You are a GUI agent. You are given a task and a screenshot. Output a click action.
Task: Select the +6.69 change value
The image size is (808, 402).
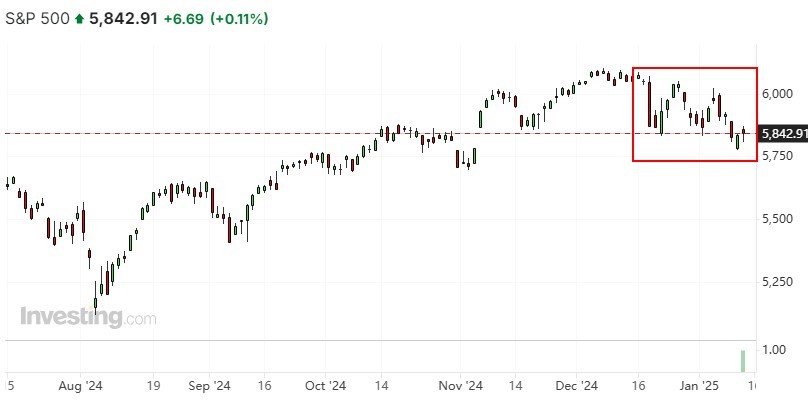(183, 19)
